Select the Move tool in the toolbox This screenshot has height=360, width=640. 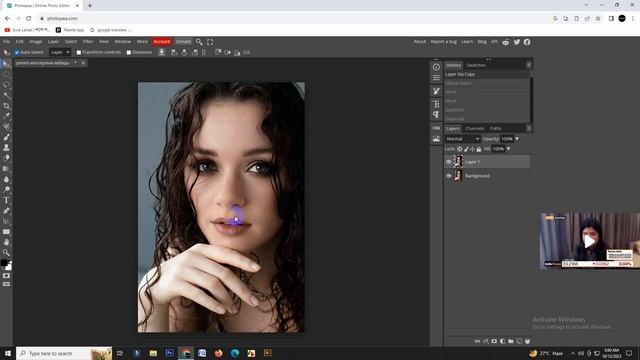click(x=6, y=64)
